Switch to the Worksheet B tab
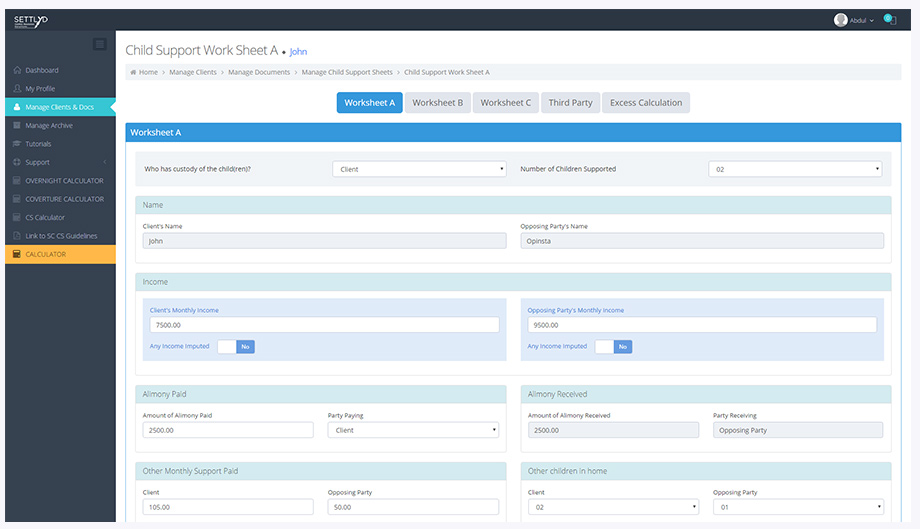Screen dimensions: 920x529 (437, 103)
